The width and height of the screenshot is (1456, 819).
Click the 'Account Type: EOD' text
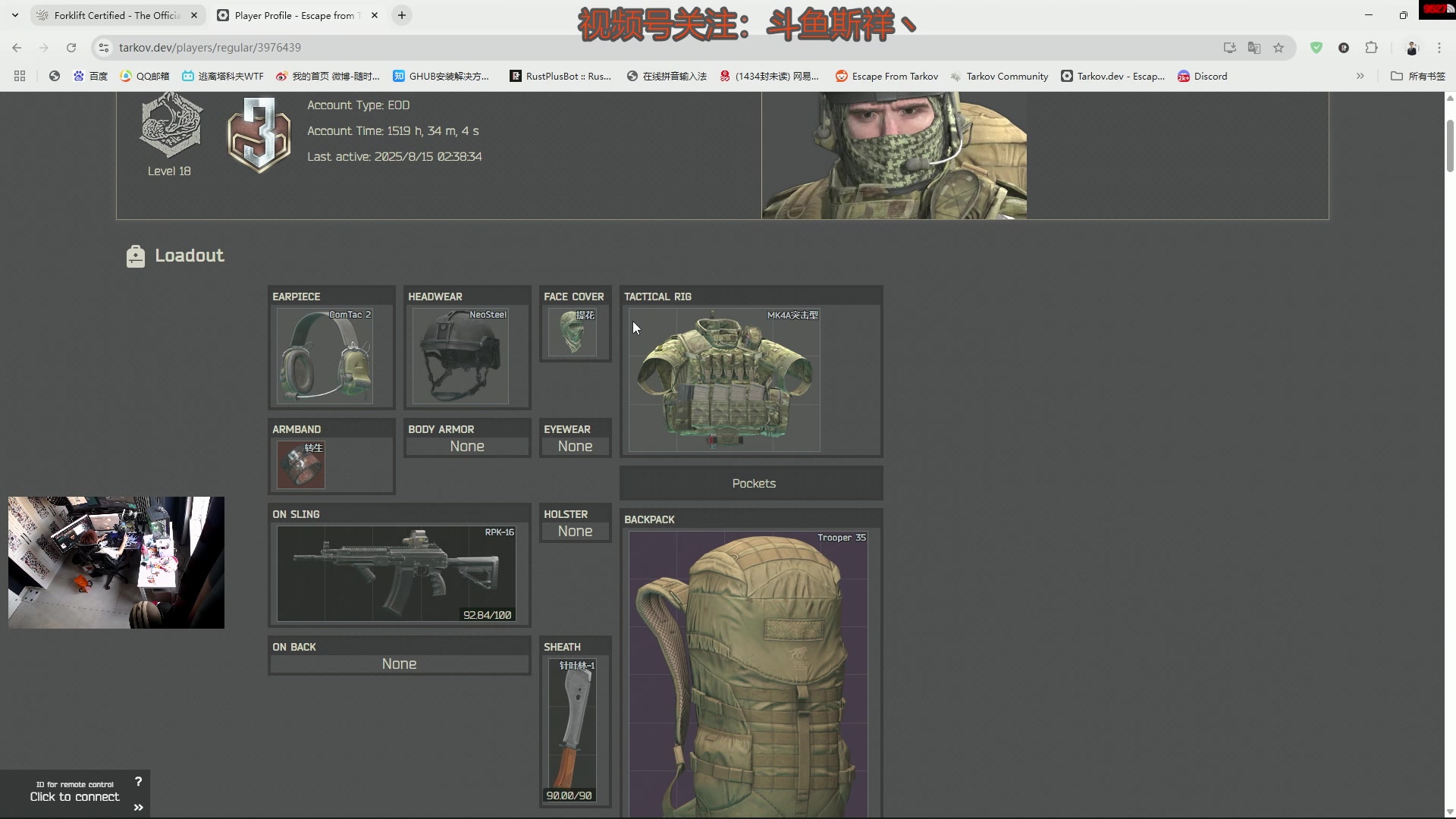click(358, 105)
